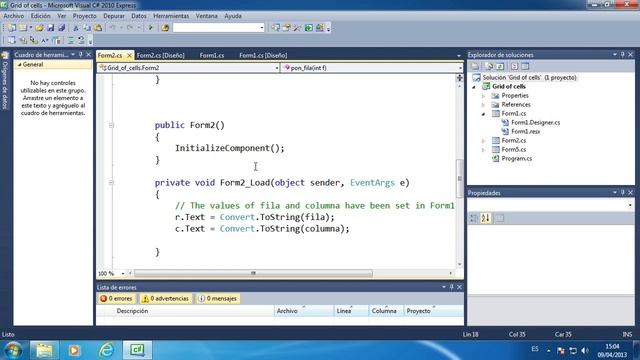
Task: Toggle auto-hide pin on Cuadro de herramientas
Action: tap(81, 55)
